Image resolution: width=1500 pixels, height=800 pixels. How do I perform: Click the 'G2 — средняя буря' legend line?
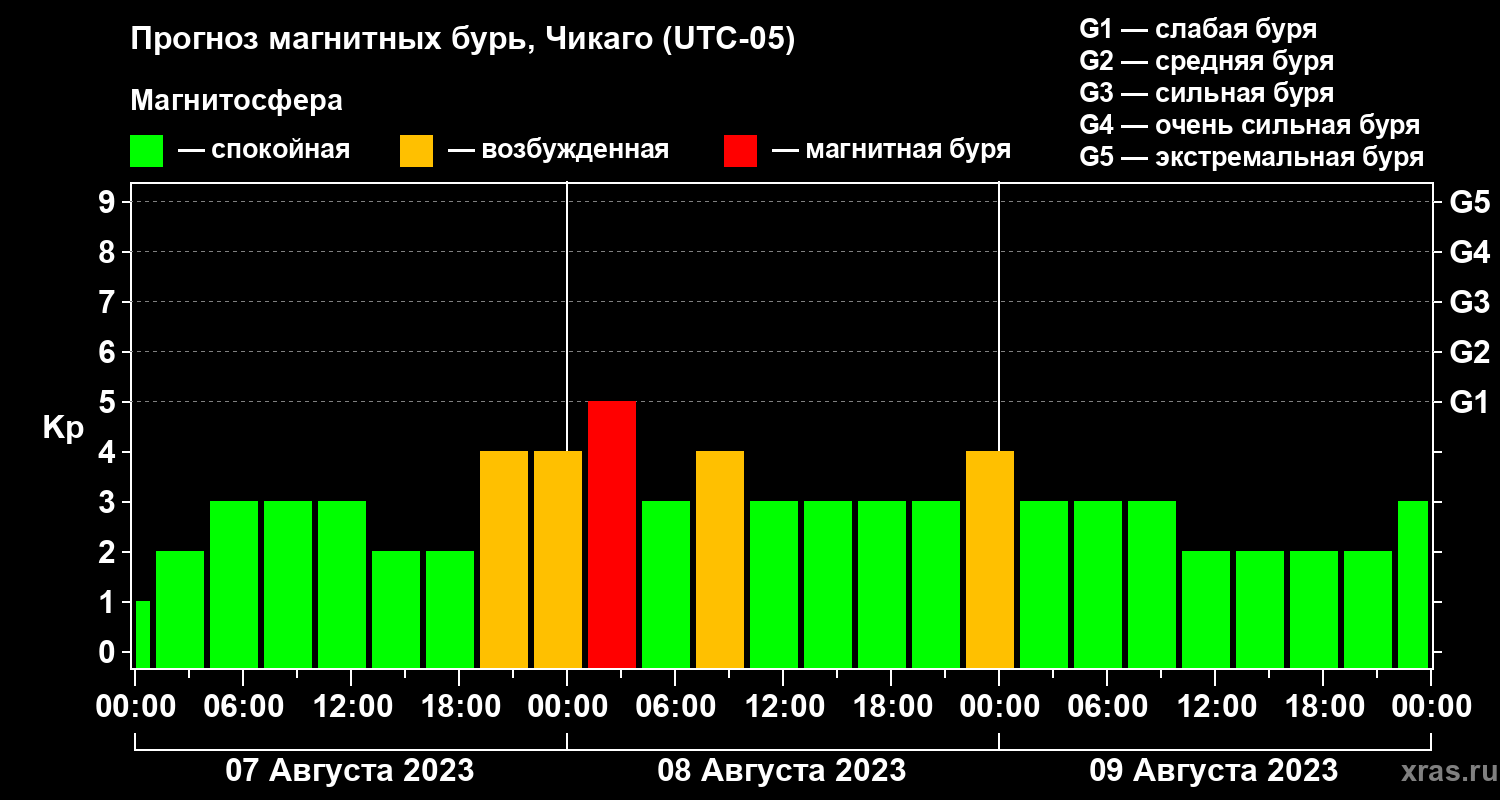pos(1206,61)
